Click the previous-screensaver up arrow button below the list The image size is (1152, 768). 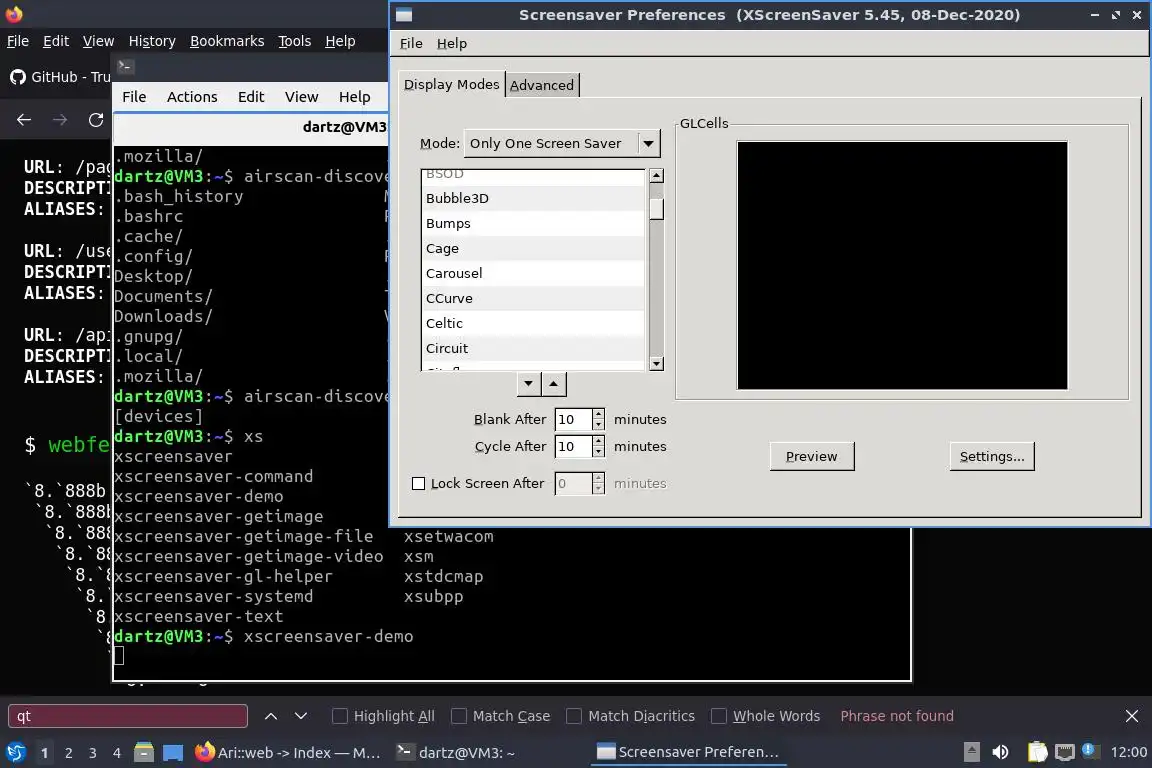554,384
